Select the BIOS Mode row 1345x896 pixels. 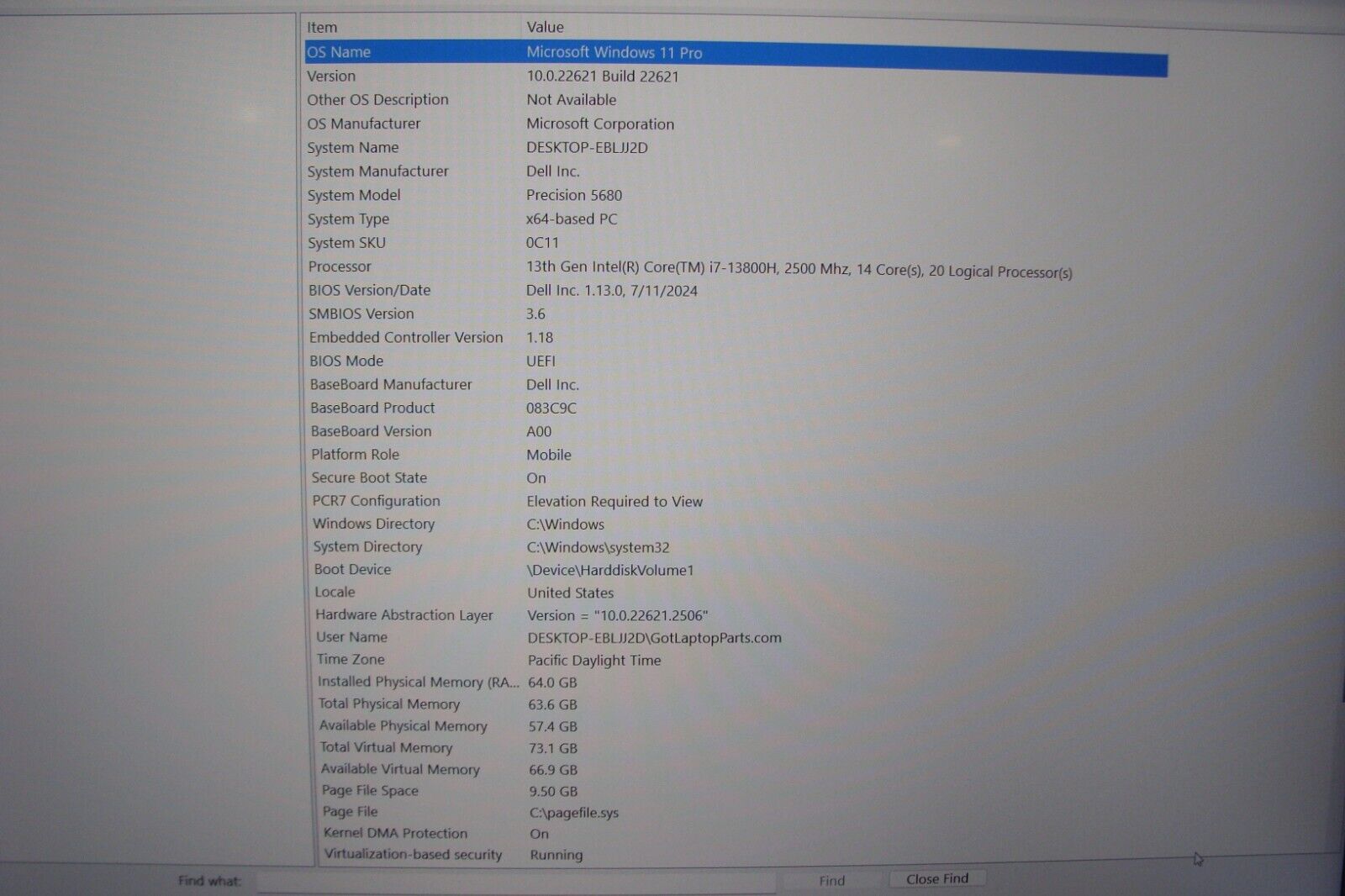coord(736,361)
